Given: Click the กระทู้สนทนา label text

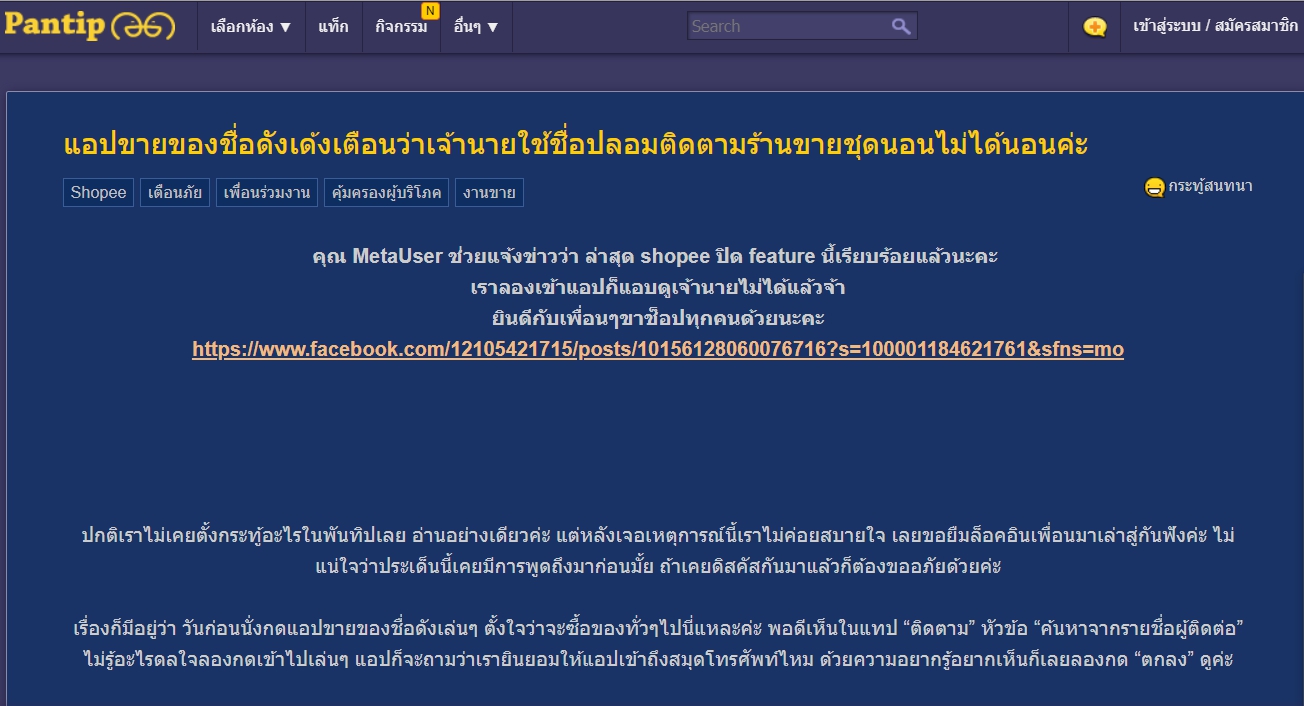Looking at the screenshot, I should click(1210, 186).
